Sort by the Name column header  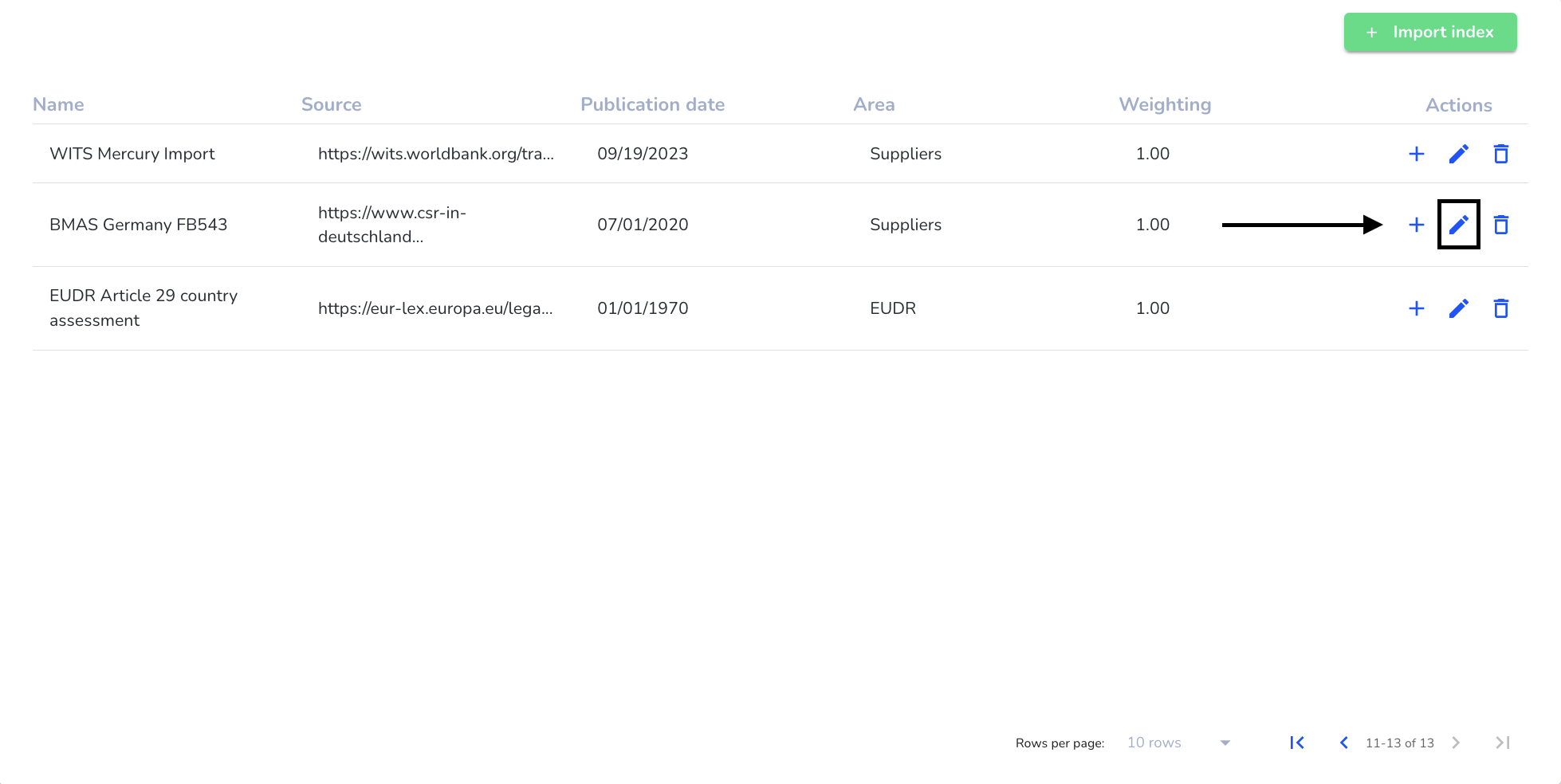click(58, 104)
